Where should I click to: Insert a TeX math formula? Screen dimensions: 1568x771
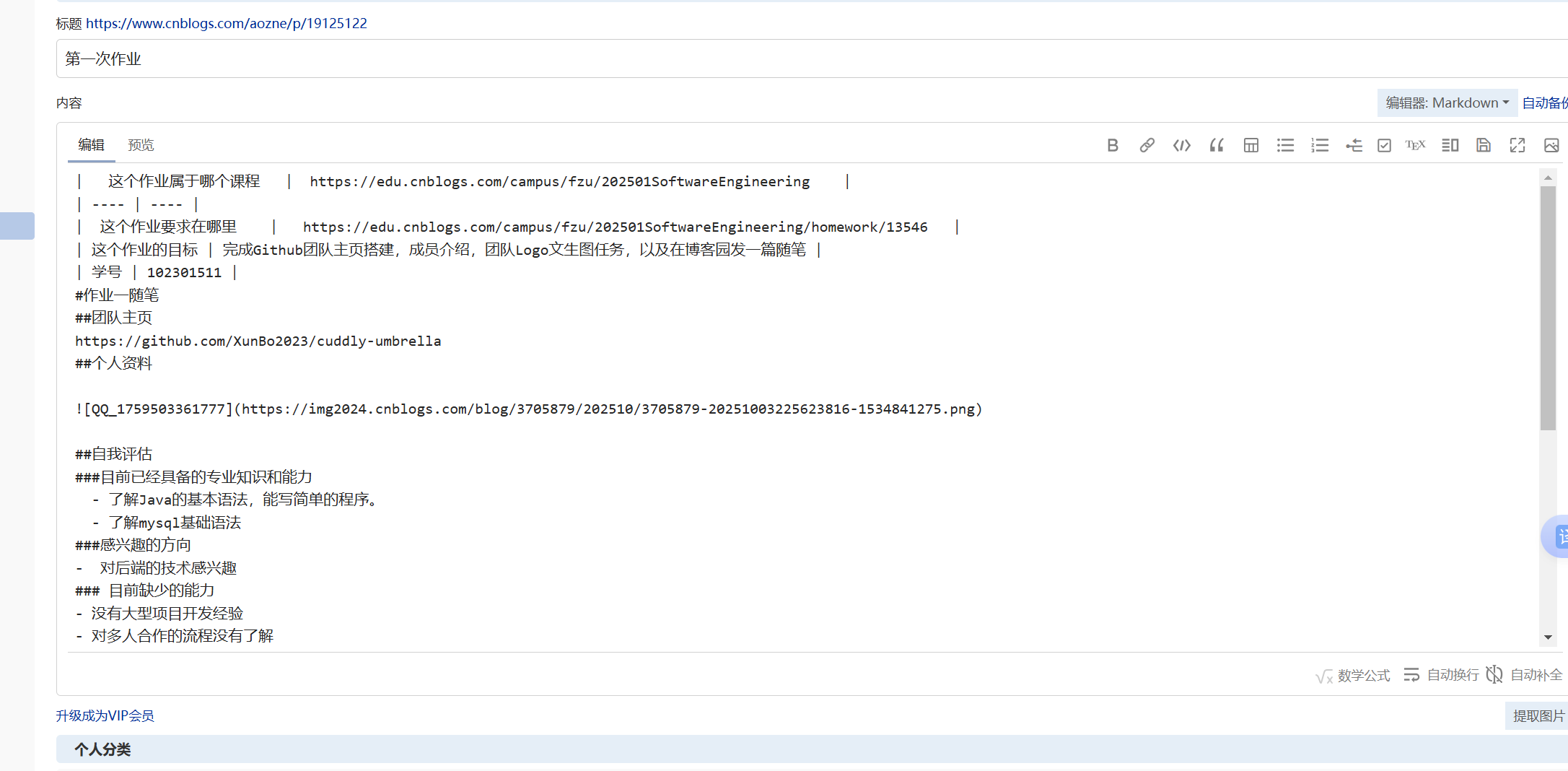(1415, 145)
